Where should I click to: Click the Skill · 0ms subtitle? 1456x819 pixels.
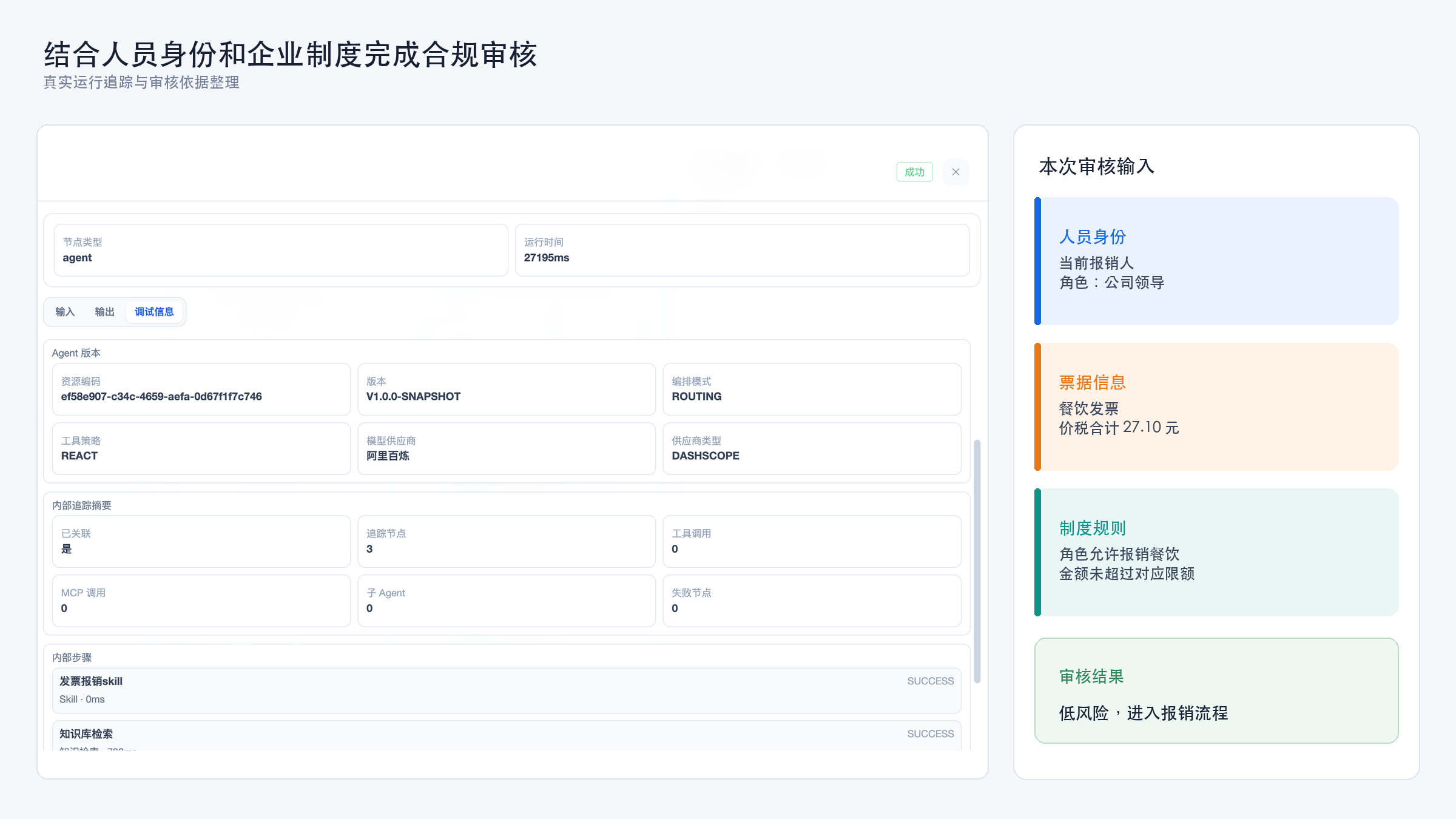(x=82, y=699)
